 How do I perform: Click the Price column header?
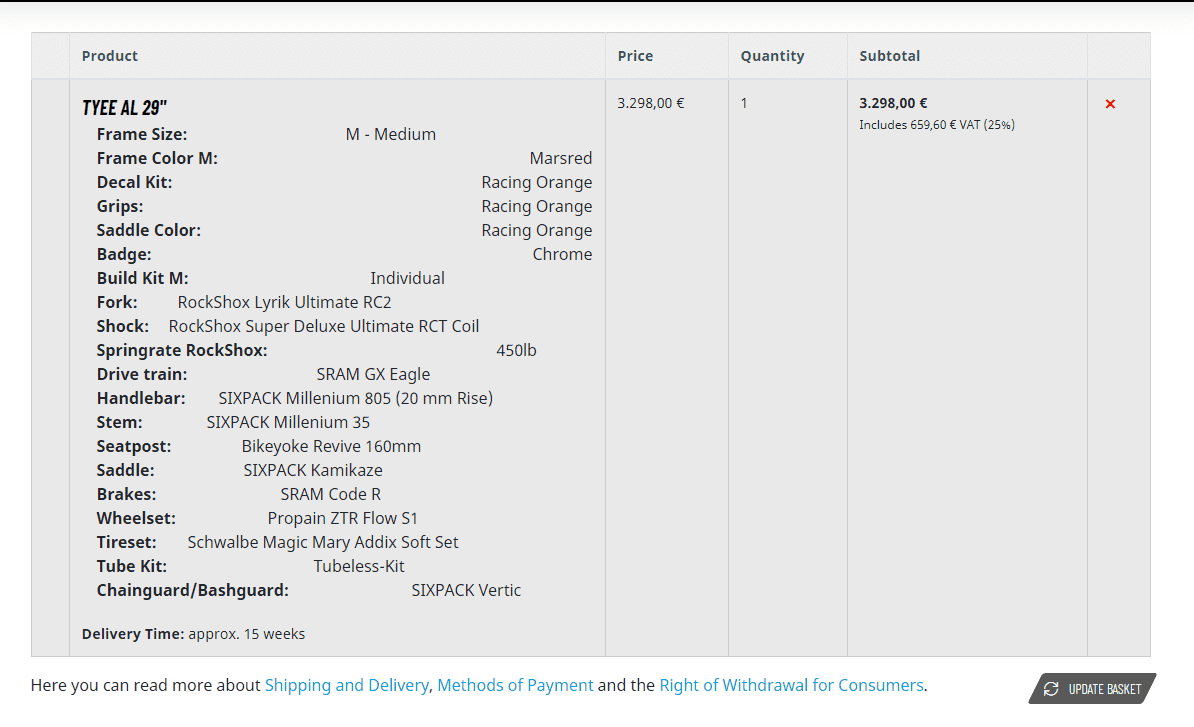pyautogui.click(x=635, y=56)
